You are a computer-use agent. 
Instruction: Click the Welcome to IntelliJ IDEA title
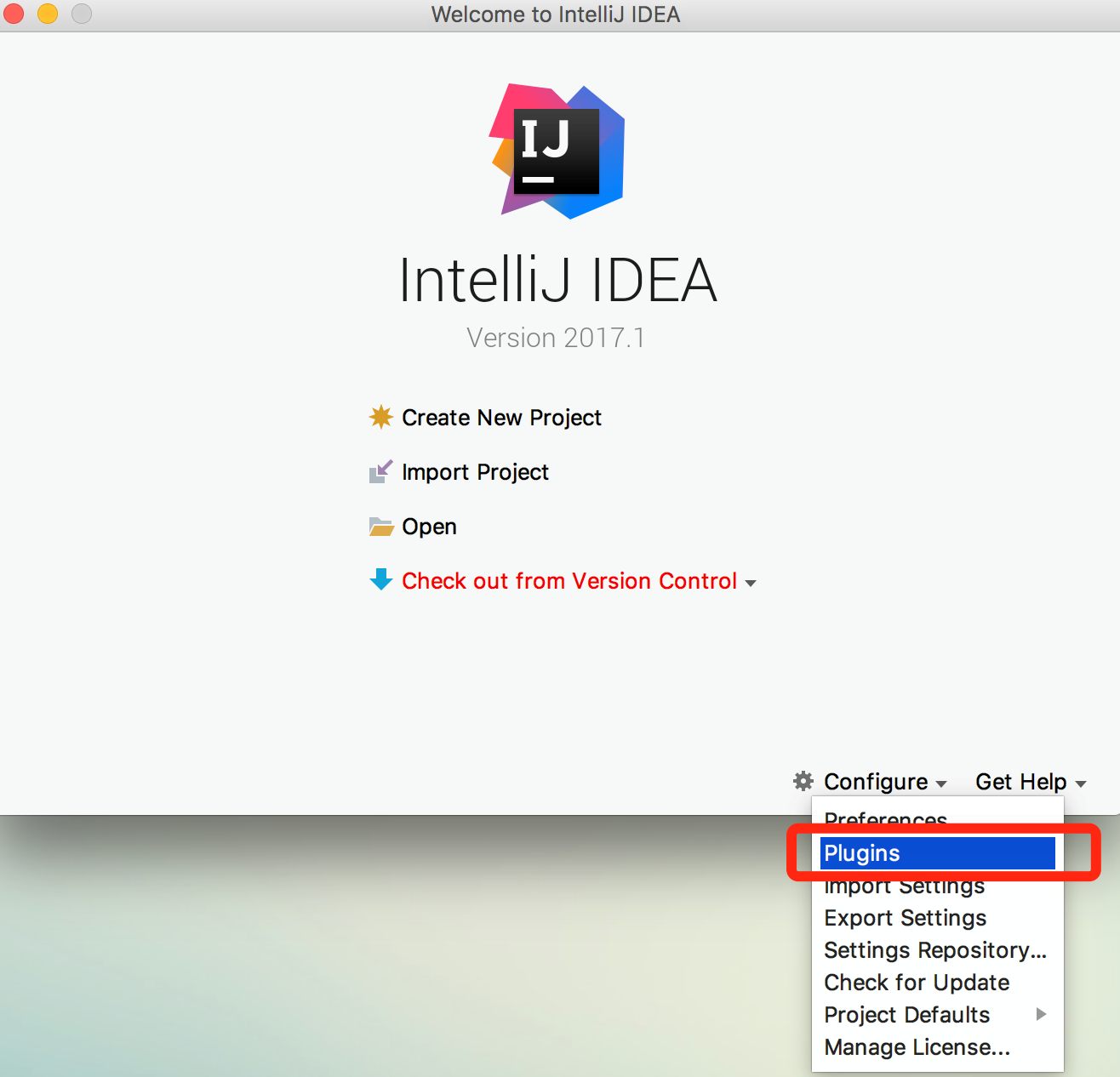556,14
